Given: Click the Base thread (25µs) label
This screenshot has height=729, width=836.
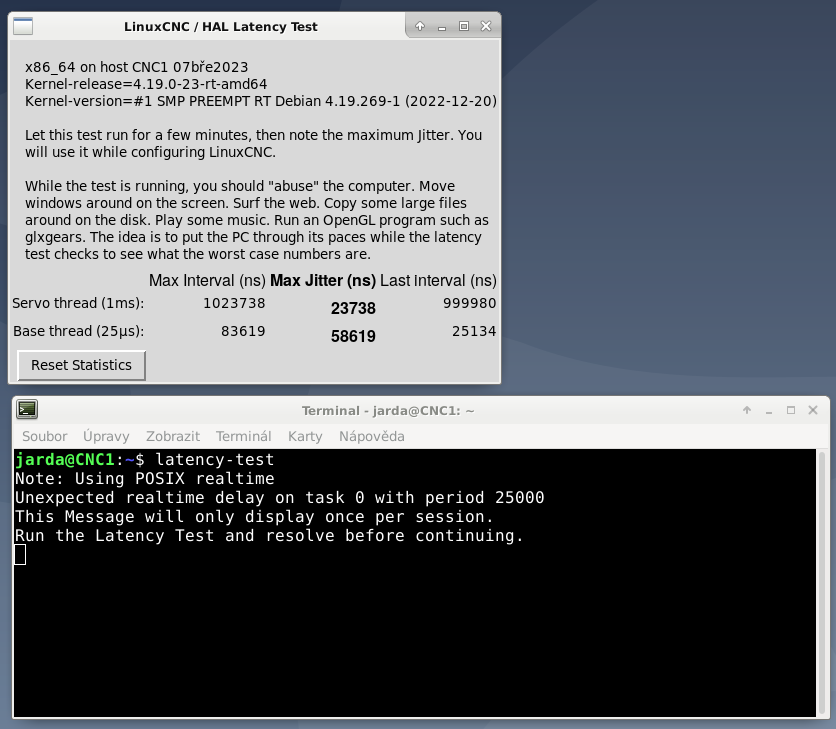Looking at the screenshot, I should [x=79, y=331].
